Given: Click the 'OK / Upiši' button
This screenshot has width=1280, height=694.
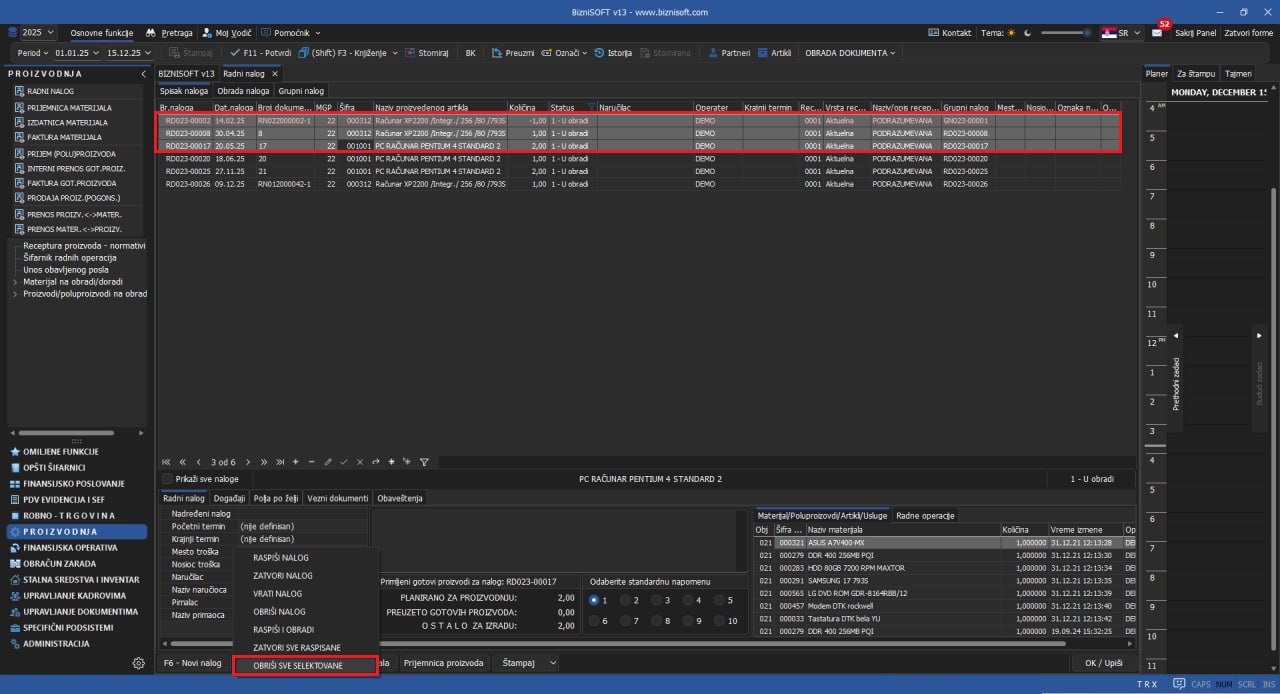Looking at the screenshot, I should [1103, 663].
